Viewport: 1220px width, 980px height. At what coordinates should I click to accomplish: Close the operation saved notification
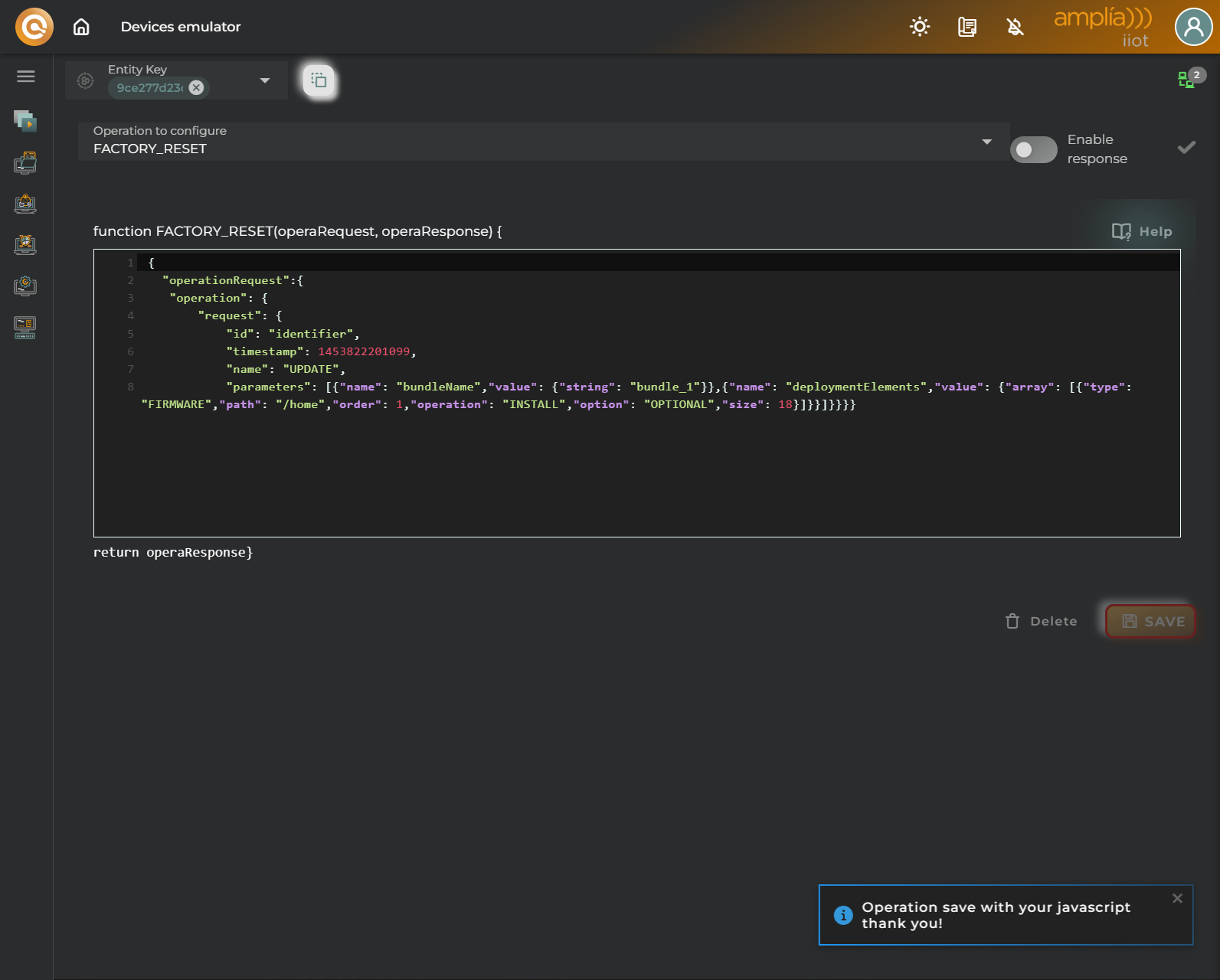pyautogui.click(x=1177, y=898)
